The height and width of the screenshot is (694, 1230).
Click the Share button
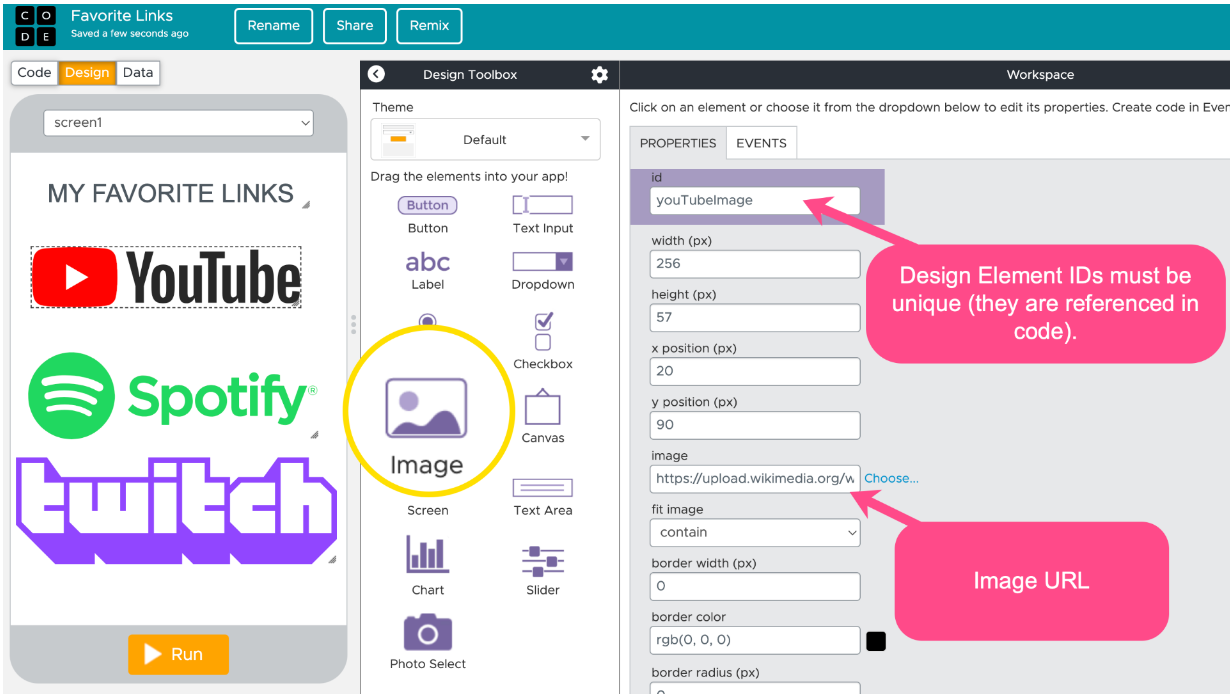(x=355, y=26)
